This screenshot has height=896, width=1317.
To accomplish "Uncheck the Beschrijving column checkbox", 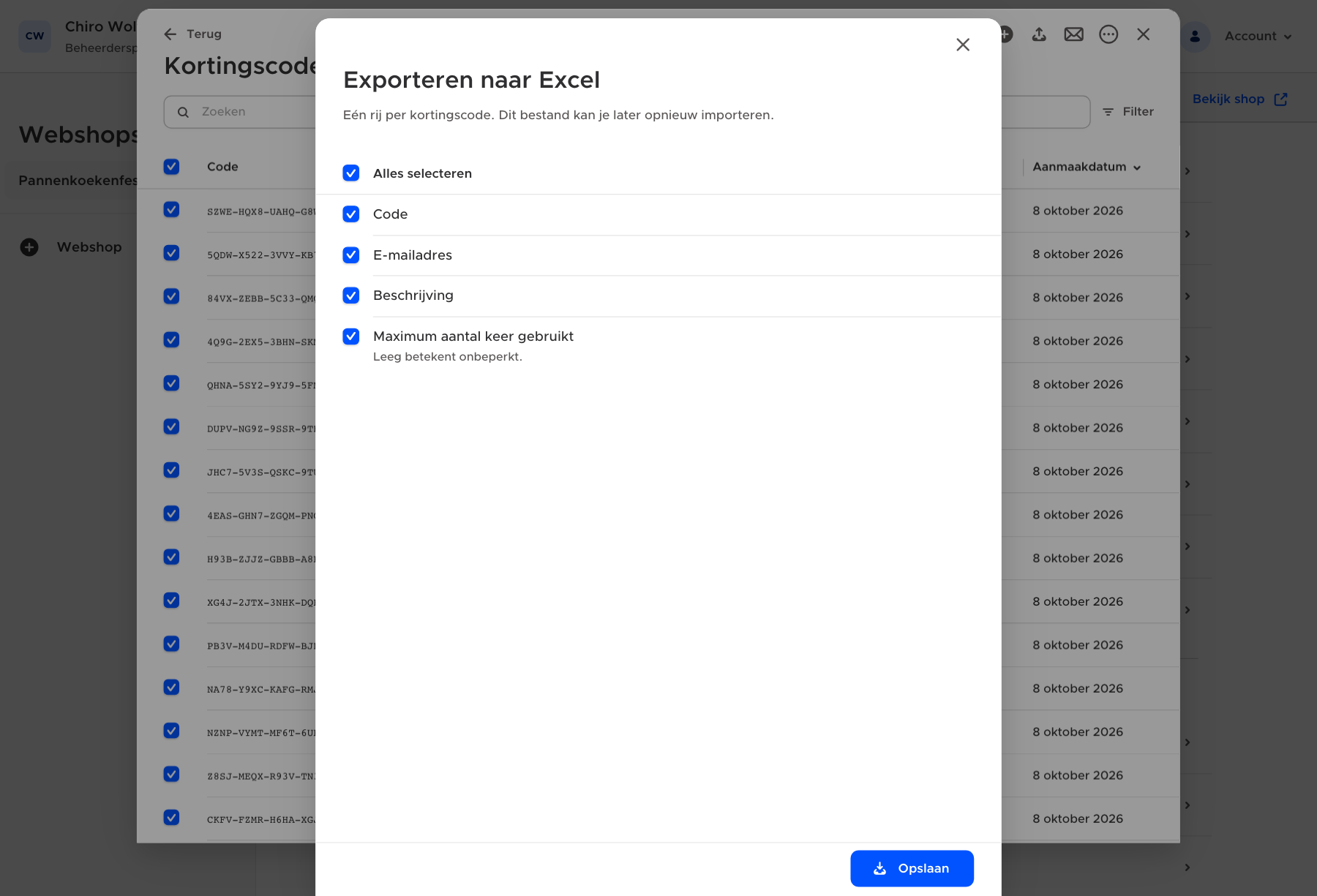I will point(351,295).
